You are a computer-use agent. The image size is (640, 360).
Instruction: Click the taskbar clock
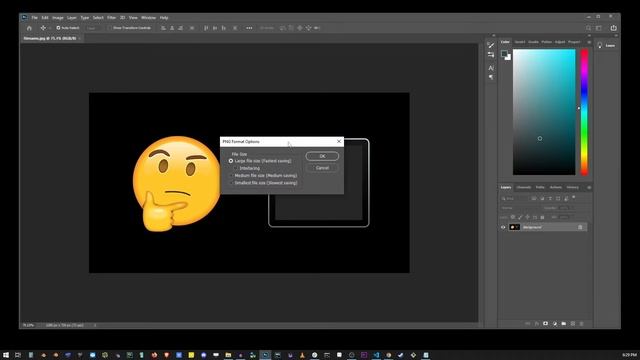[x=629, y=355]
